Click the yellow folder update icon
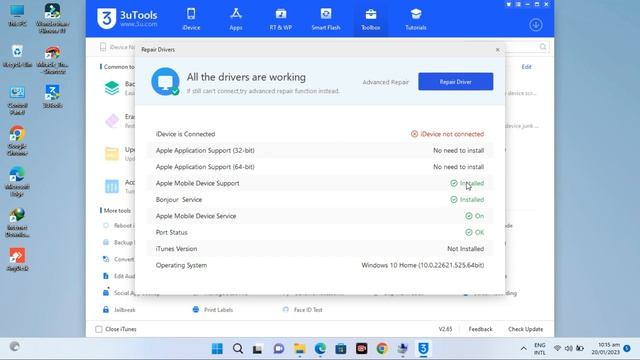Screen dimensions: 640x360 click(x=112, y=153)
